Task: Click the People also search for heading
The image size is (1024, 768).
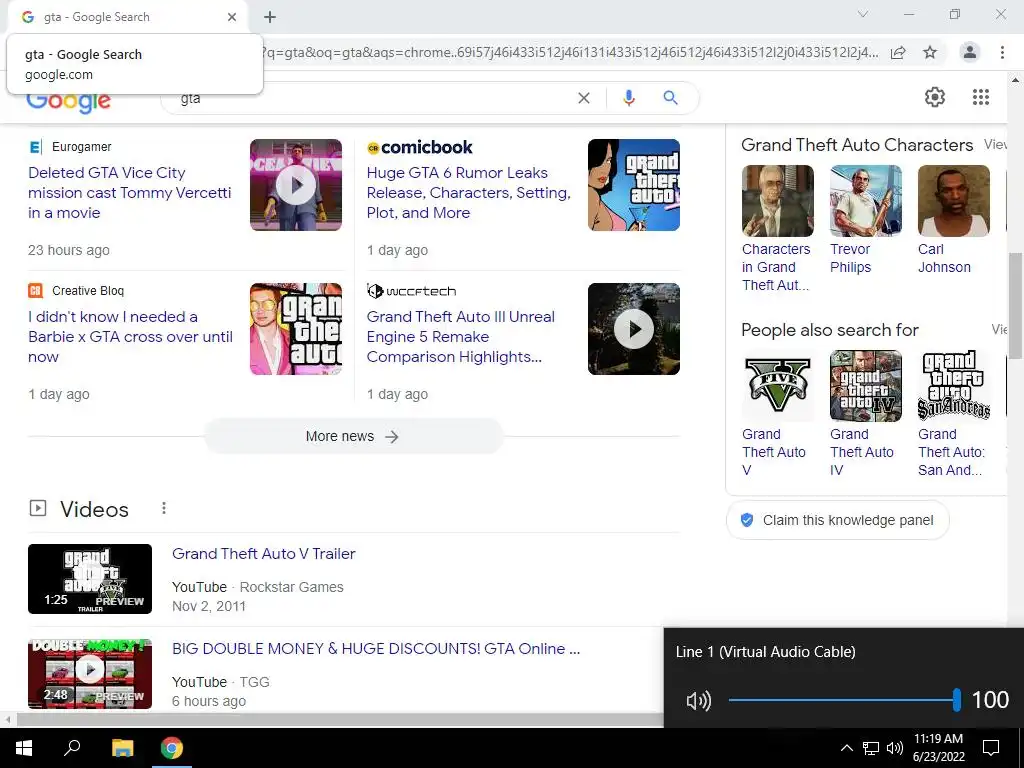Action: [x=829, y=330]
